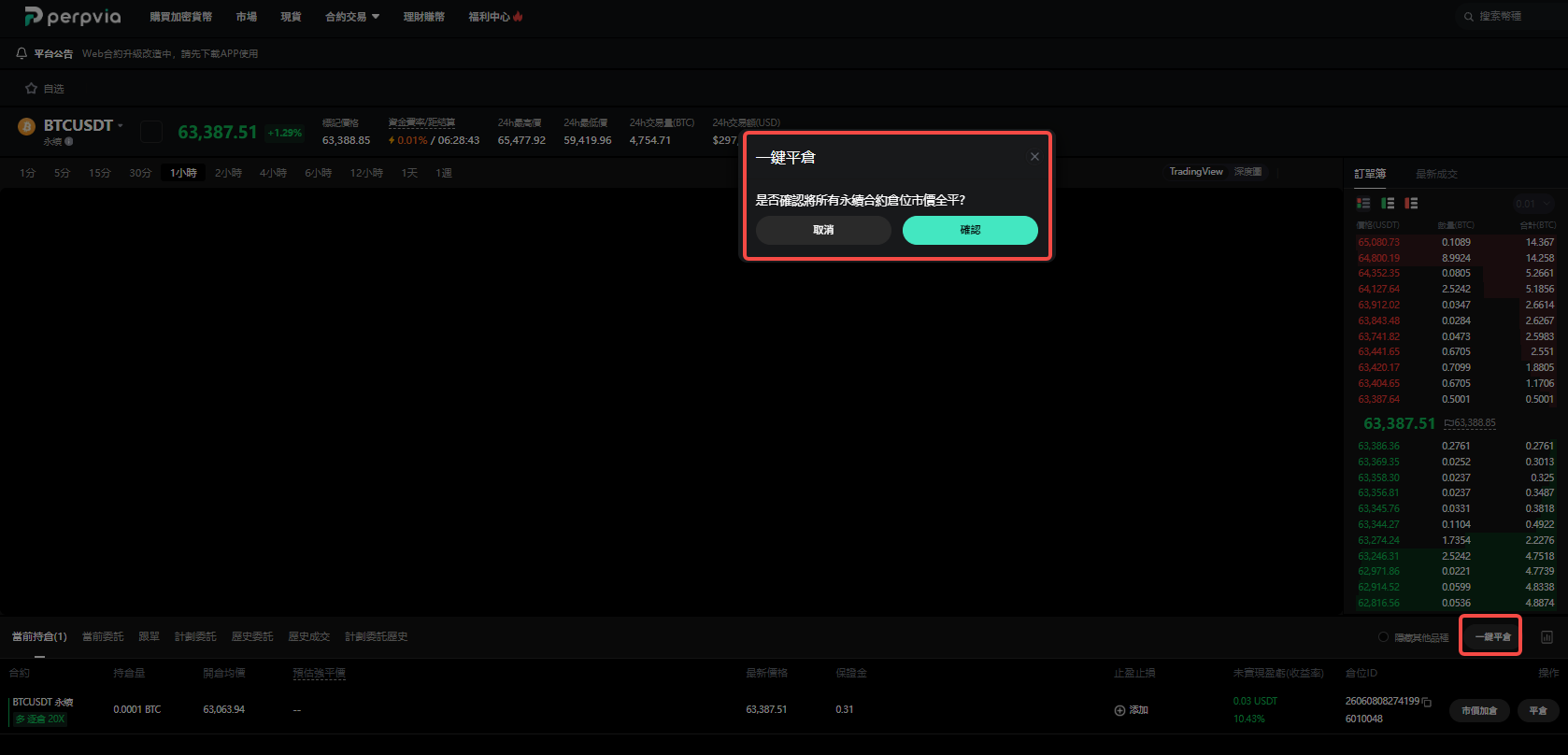The width and height of the screenshot is (1568, 755).
Task: Select 30分 chart interval
Action: (140, 173)
